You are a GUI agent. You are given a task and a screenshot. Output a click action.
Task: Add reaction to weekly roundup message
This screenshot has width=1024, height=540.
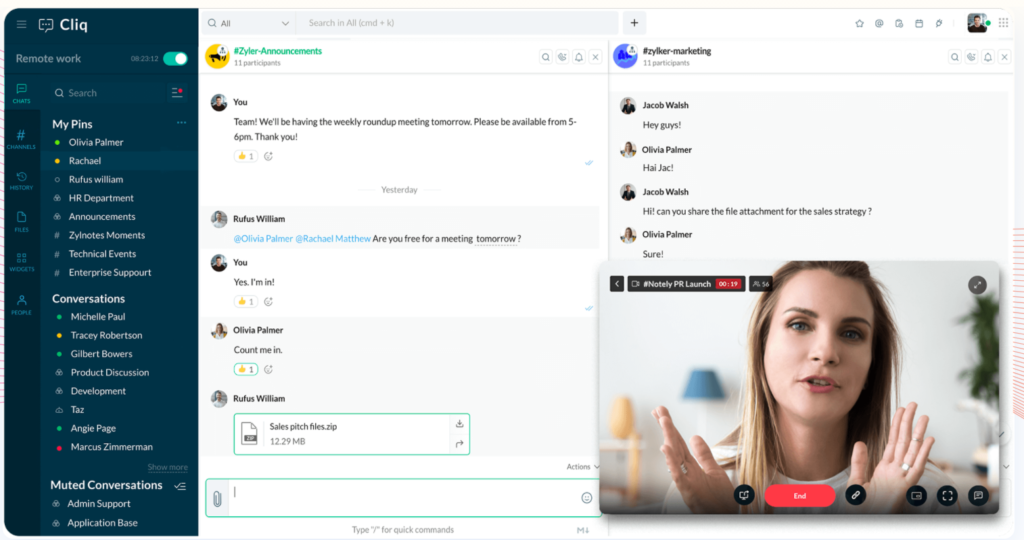[x=268, y=156]
